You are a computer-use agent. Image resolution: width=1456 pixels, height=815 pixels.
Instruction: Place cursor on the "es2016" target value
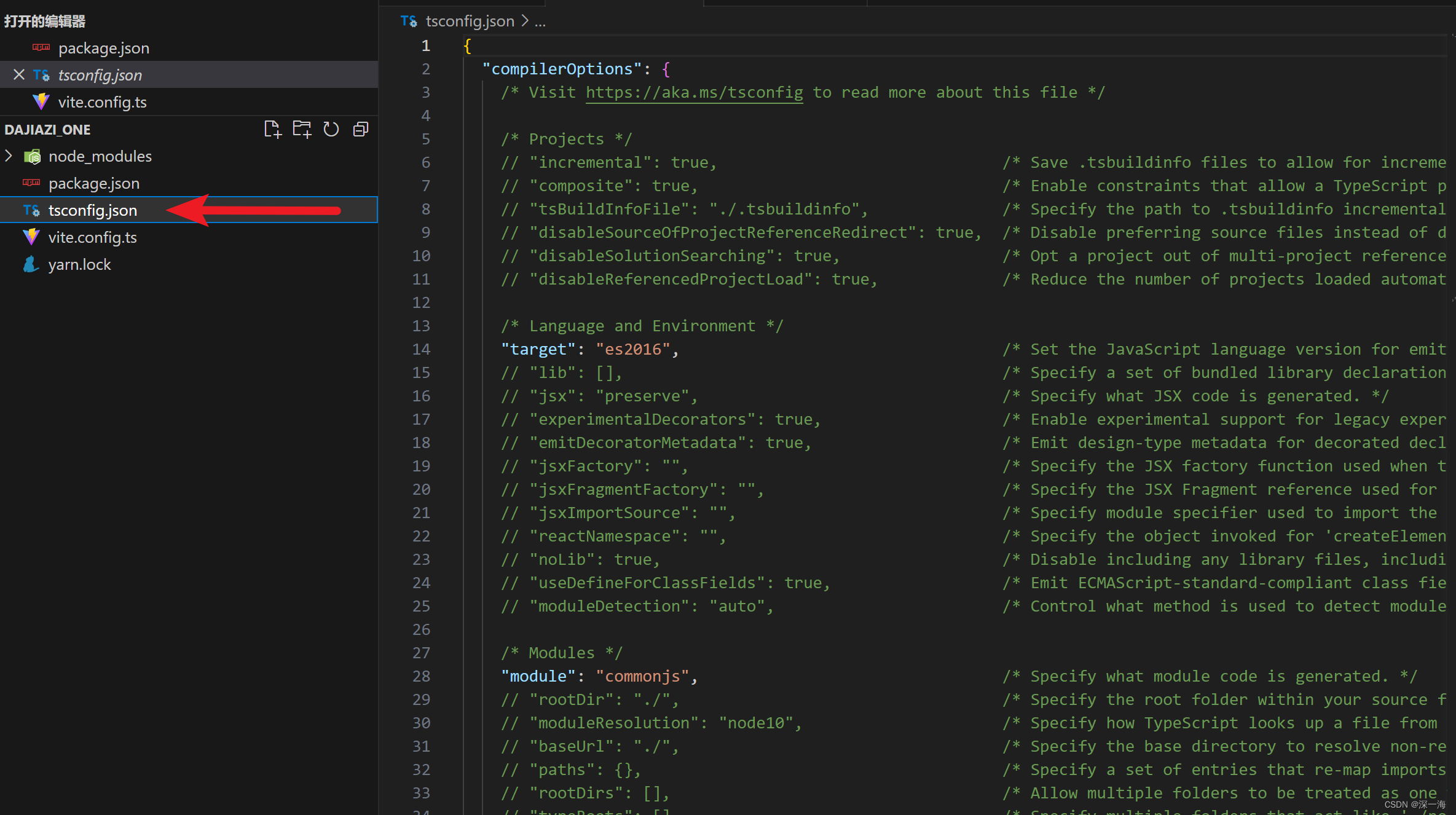(x=633, y=349)
